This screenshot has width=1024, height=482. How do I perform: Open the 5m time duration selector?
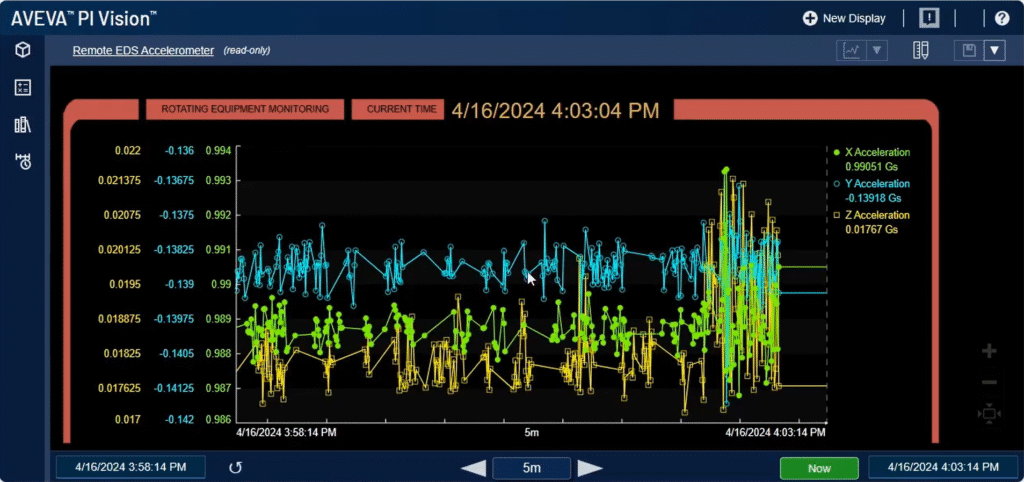[x=531, y=468]
